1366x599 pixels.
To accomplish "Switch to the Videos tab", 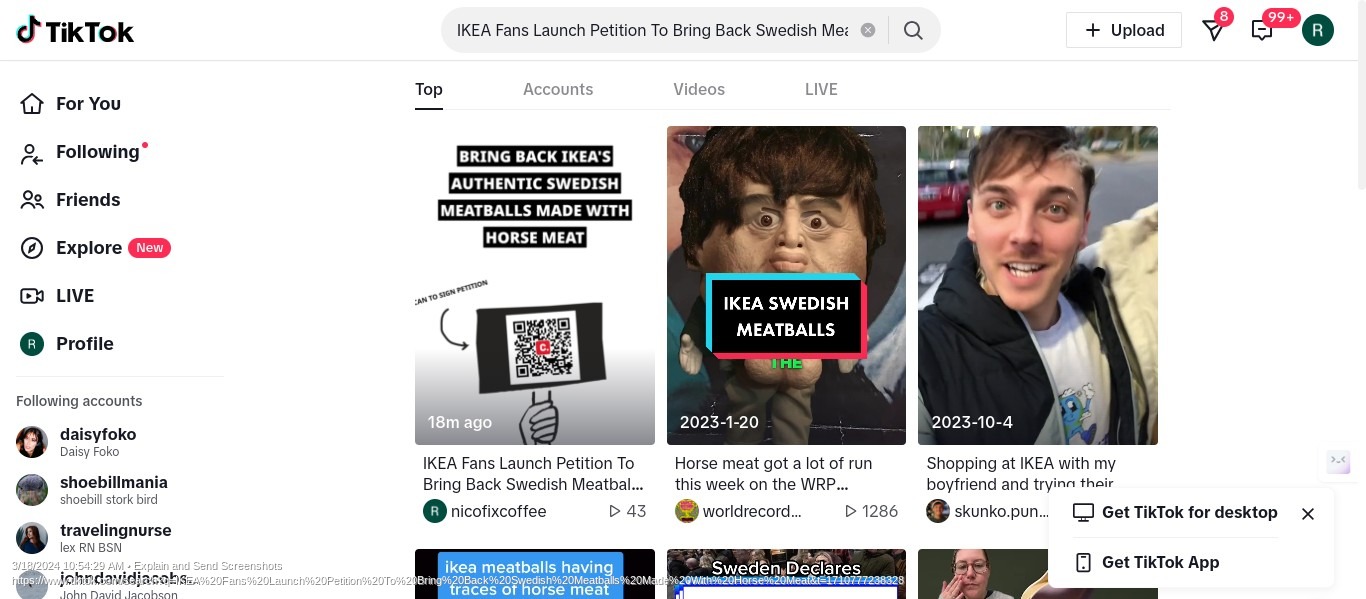I will click(x=699, y=89).
